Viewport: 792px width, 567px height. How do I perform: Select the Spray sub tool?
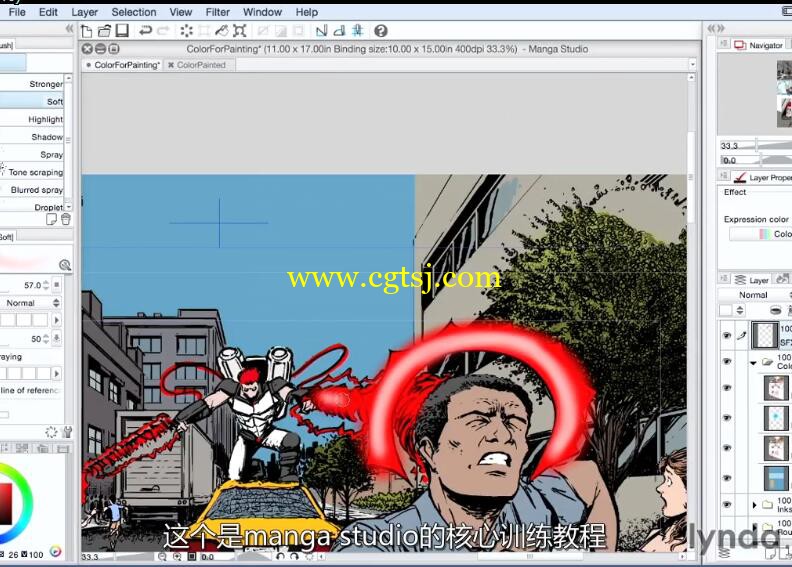click(x=32, y=154)
